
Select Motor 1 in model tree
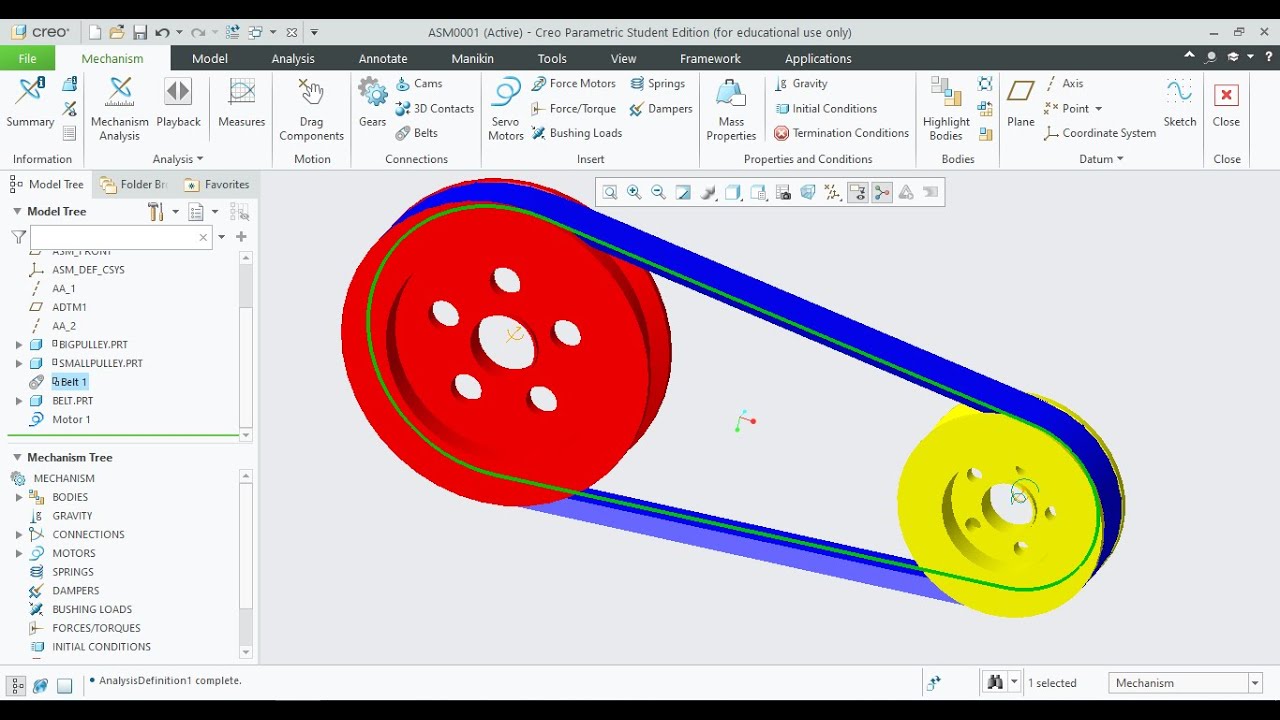pos(71,420)
